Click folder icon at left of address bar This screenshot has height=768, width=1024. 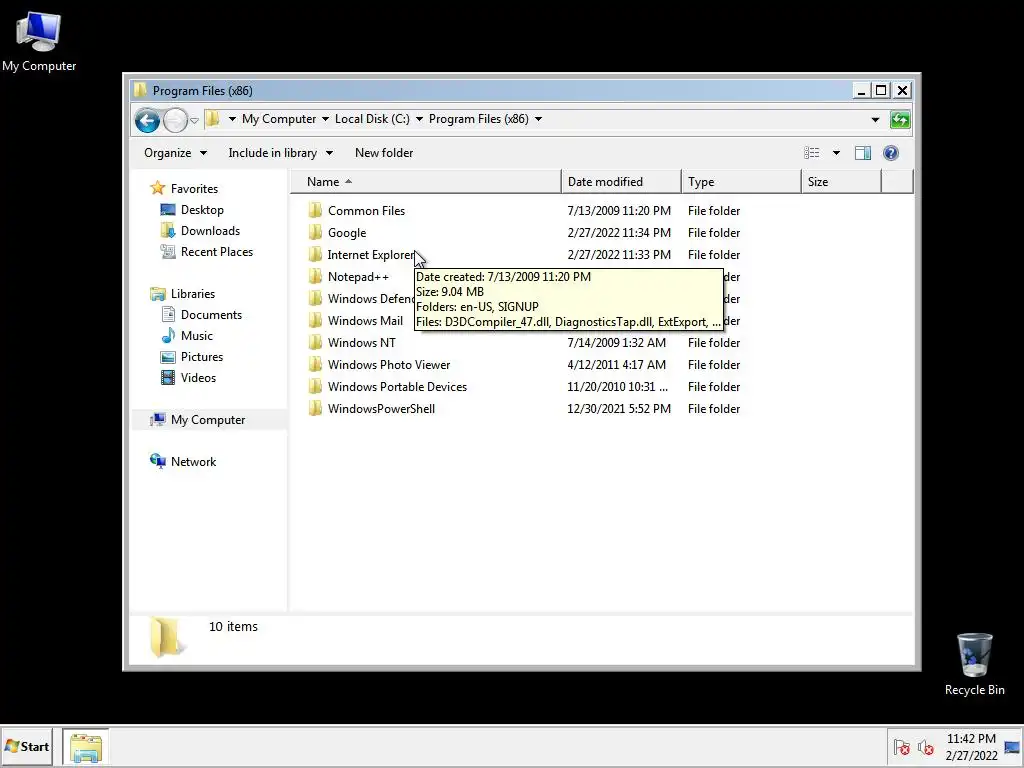coord(212,119)
